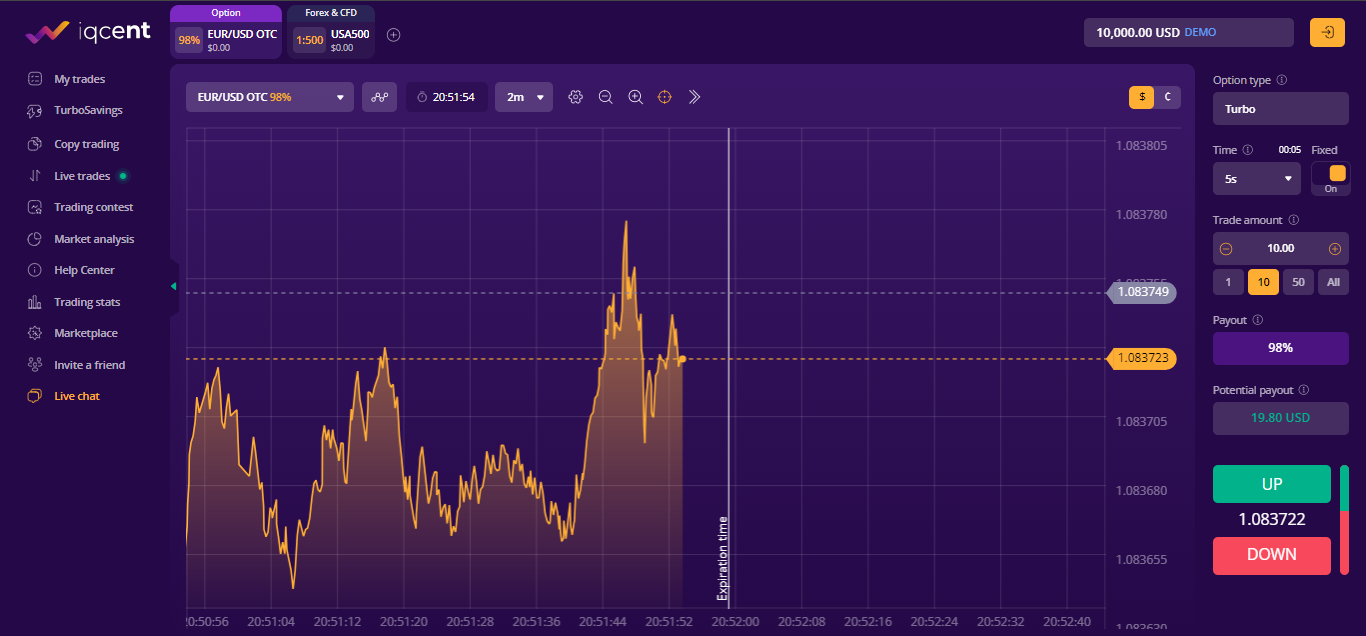Increase the trade amount
This screenshot has width=1366, height=636.
[x=1335, y=249]
